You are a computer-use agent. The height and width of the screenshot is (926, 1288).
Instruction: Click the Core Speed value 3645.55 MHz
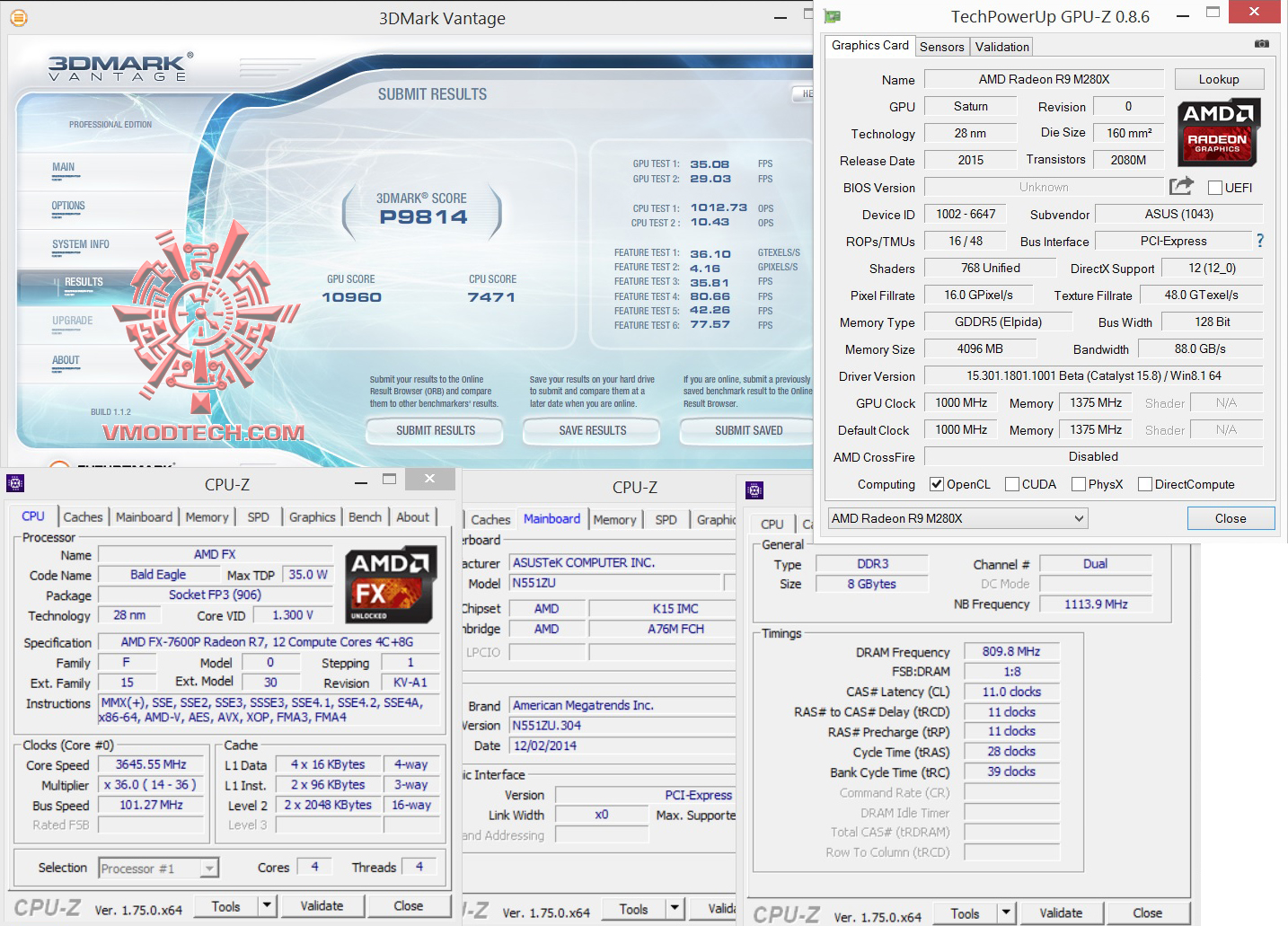point(151,765)
